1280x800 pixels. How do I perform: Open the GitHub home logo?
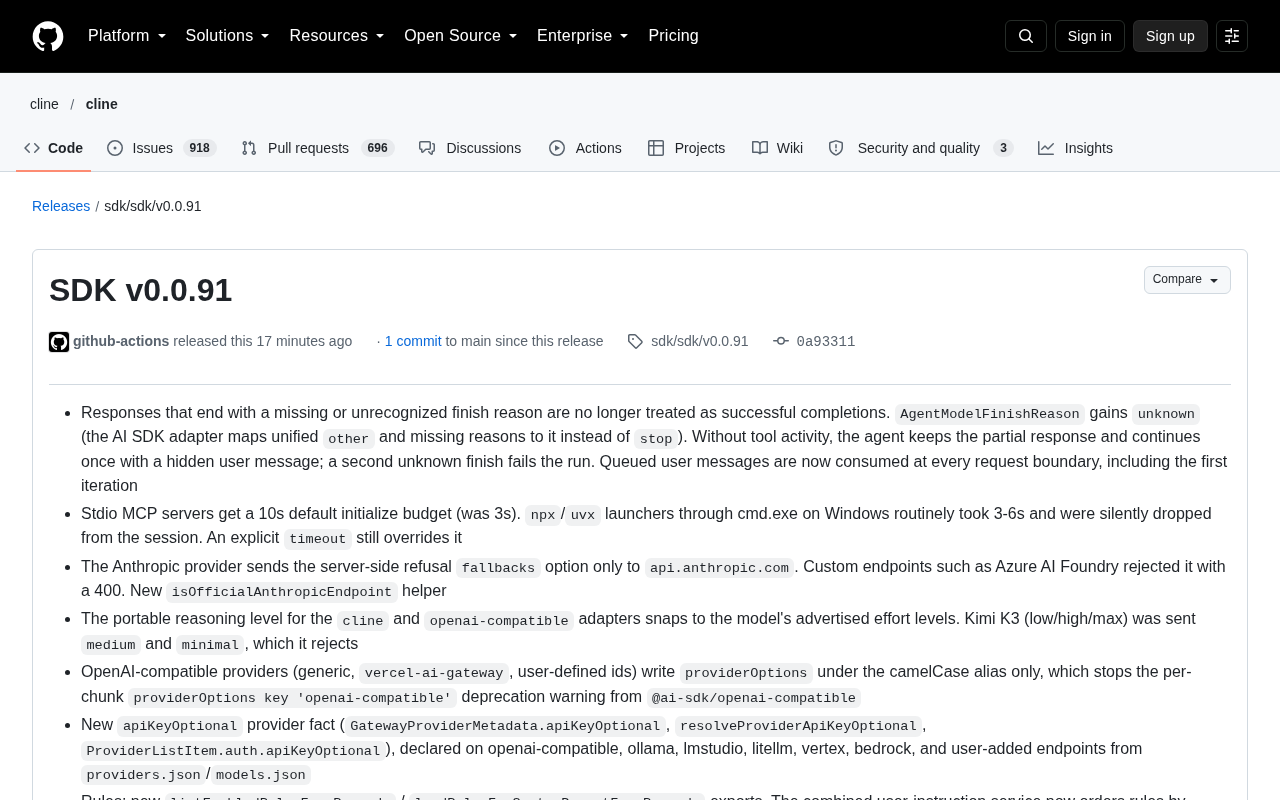pyautogui.click(x=48, y=36)
